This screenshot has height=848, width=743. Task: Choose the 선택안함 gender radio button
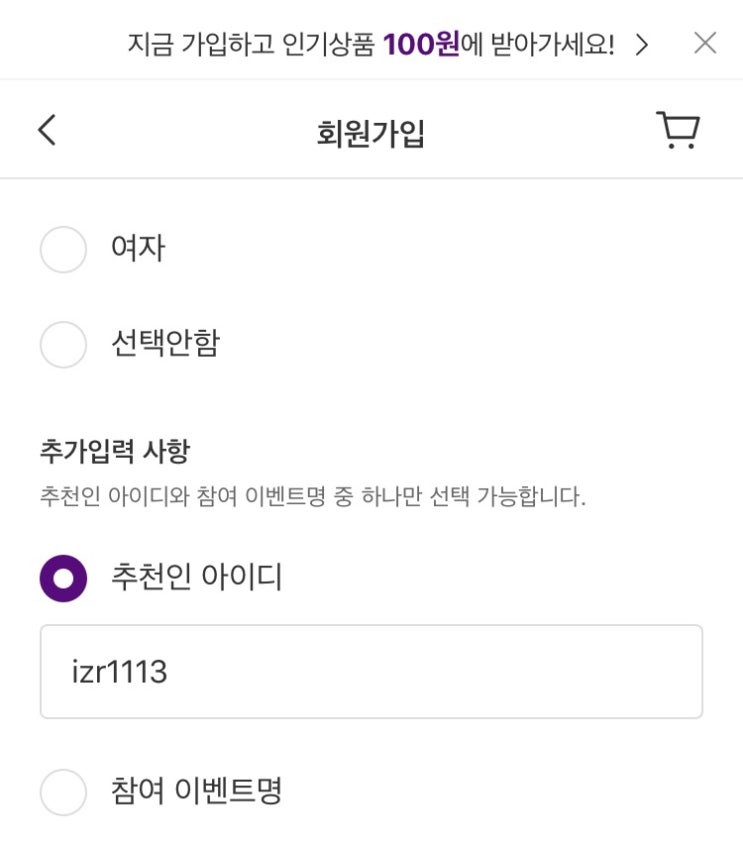click(x=63, y=345)
